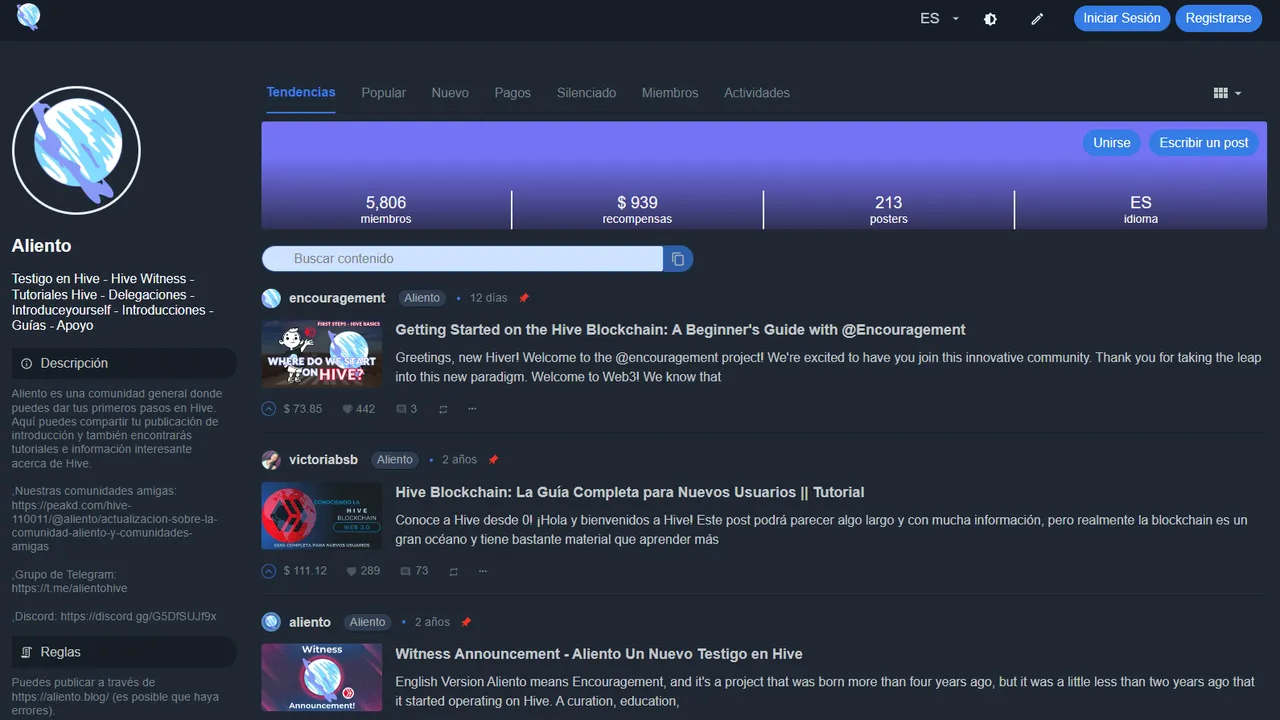Open encouragement author profile name
The height and width of the screenshot is (720, 1280).
[x=337, y=298]
